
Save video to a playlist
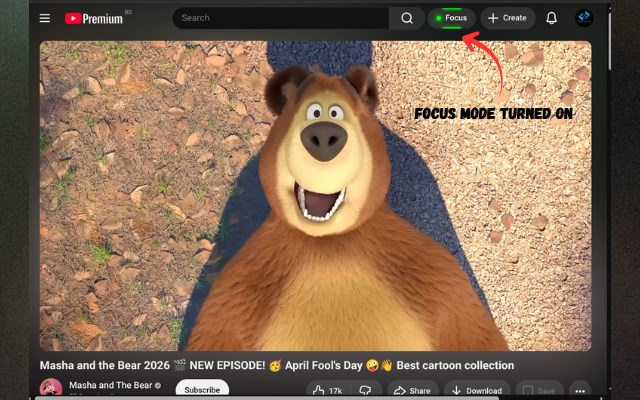click(x=539, y=390)
